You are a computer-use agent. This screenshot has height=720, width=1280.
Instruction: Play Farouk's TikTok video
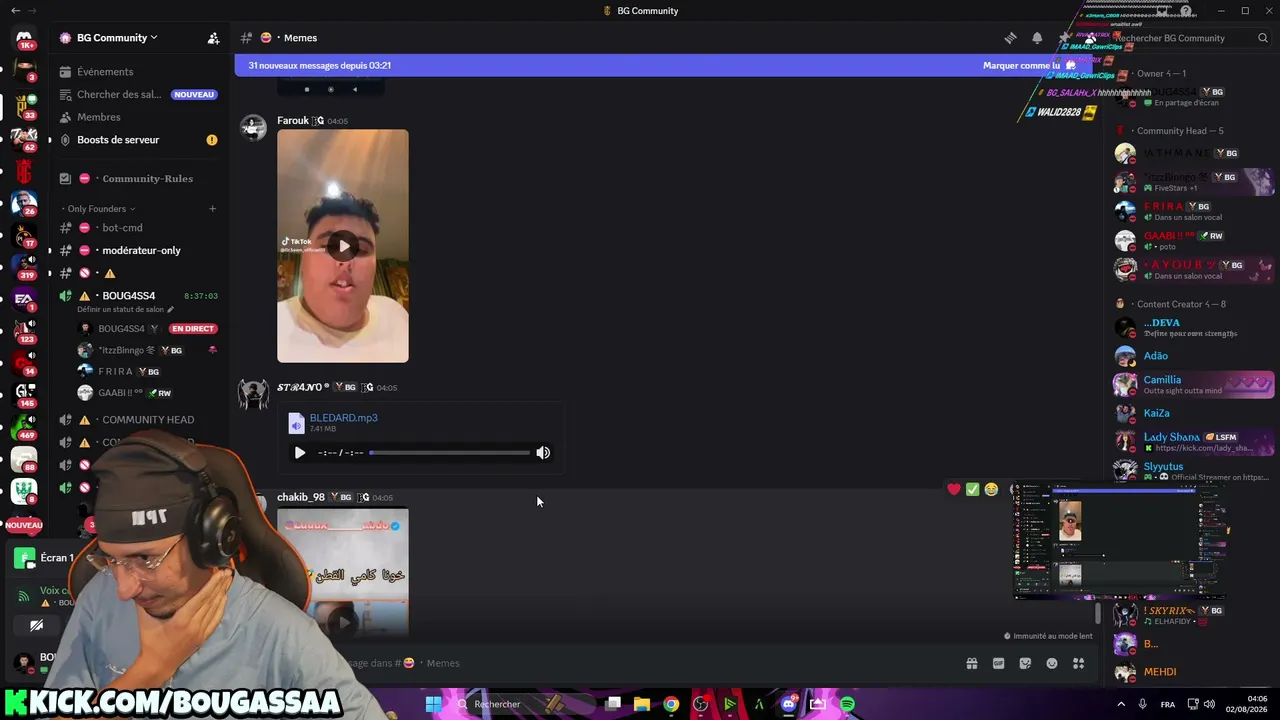point(343,246)
